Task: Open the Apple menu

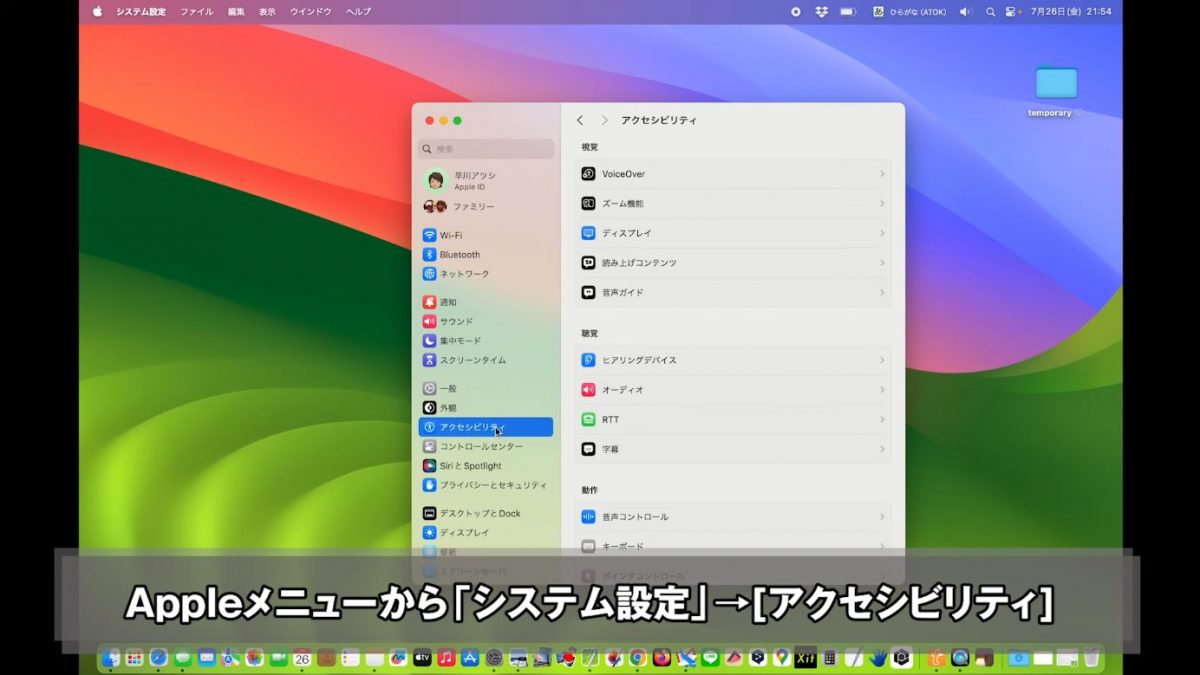Action: pos(98,12)
